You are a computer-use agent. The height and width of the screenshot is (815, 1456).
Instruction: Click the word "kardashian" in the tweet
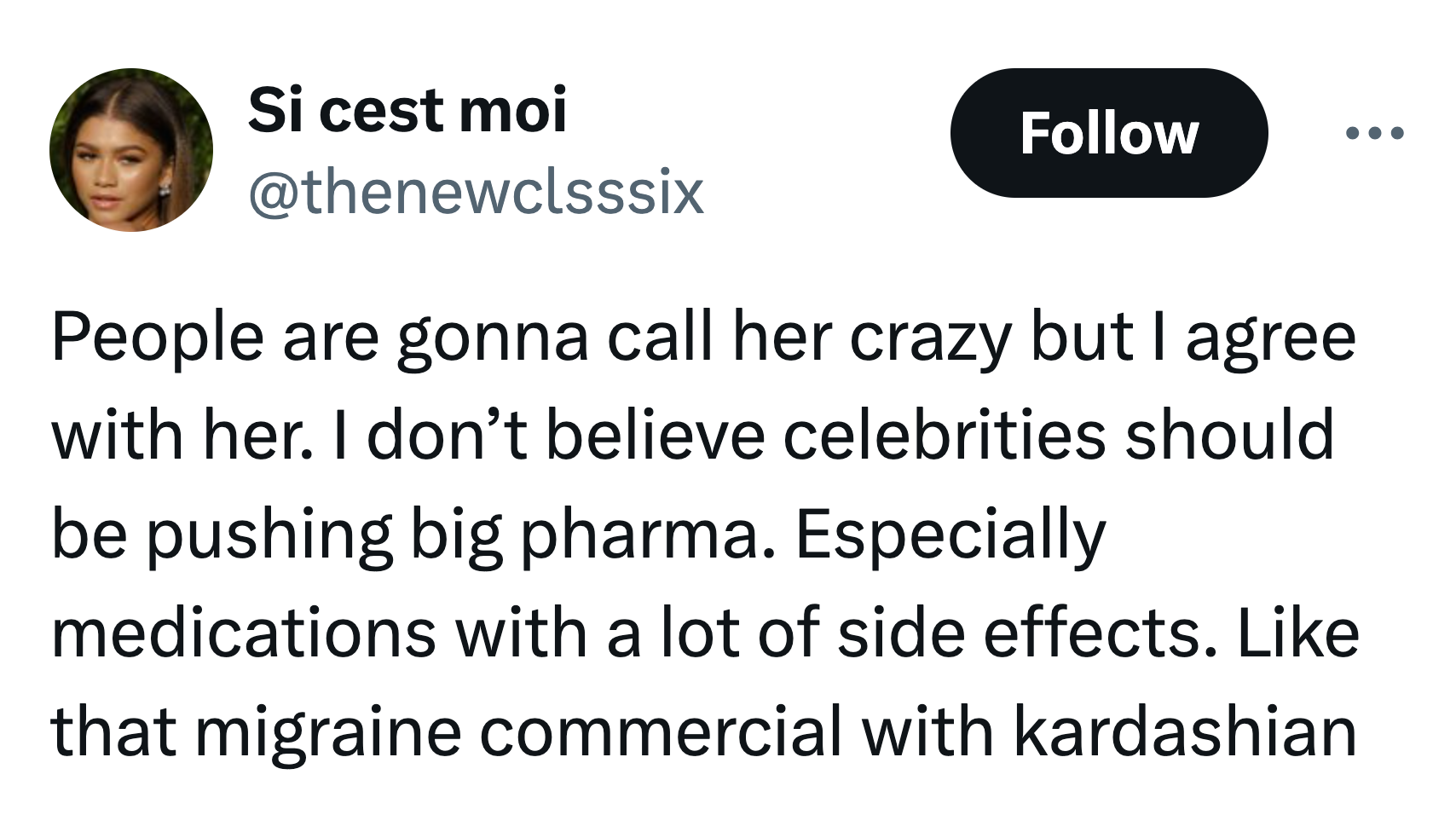[1184, 731]
